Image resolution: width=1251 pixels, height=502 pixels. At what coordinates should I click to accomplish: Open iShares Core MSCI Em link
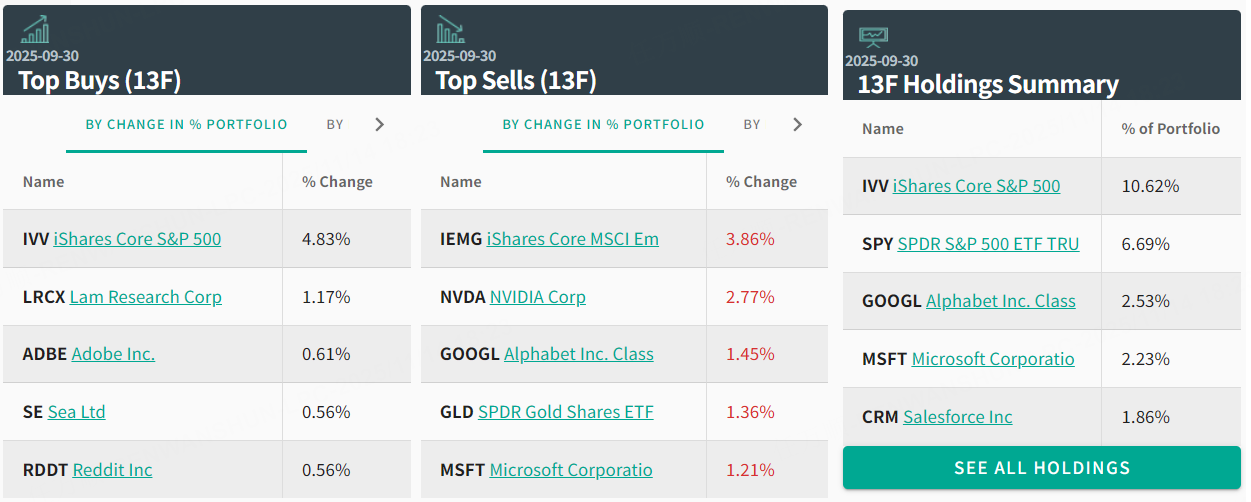tap(573, 239)
